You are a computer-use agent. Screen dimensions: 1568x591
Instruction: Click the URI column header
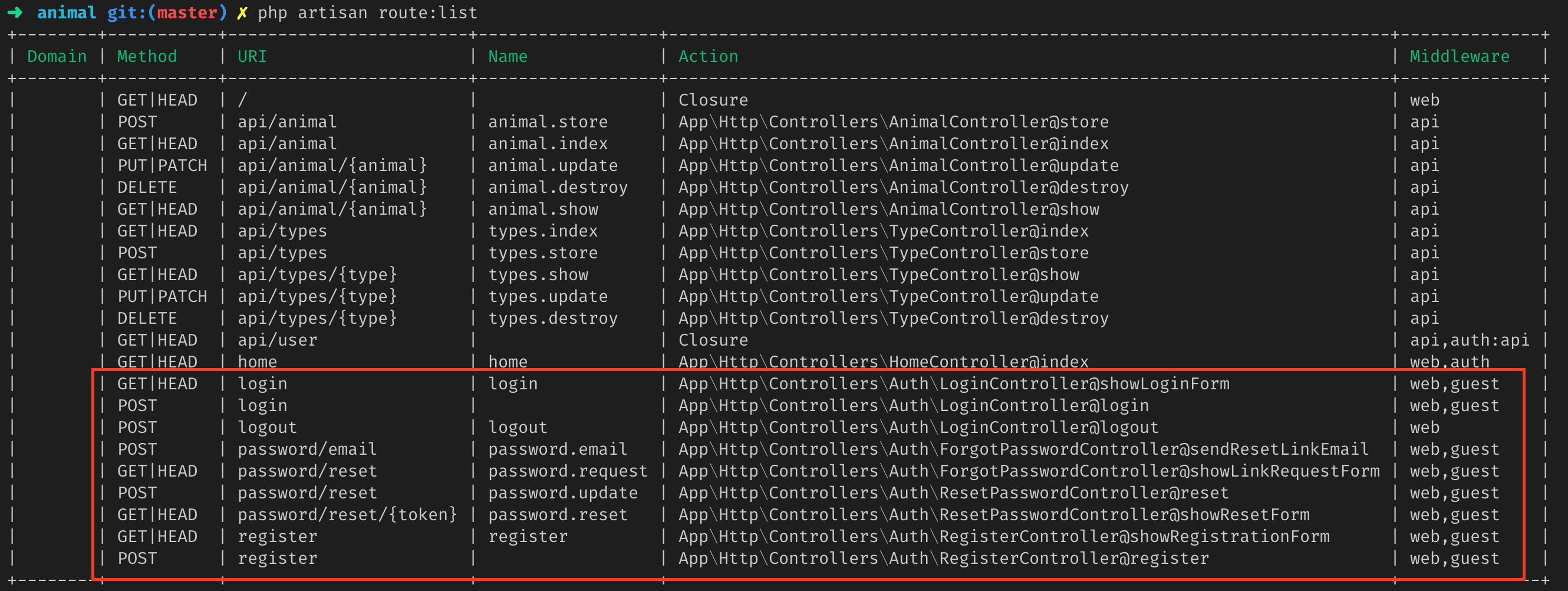(252, 57)
